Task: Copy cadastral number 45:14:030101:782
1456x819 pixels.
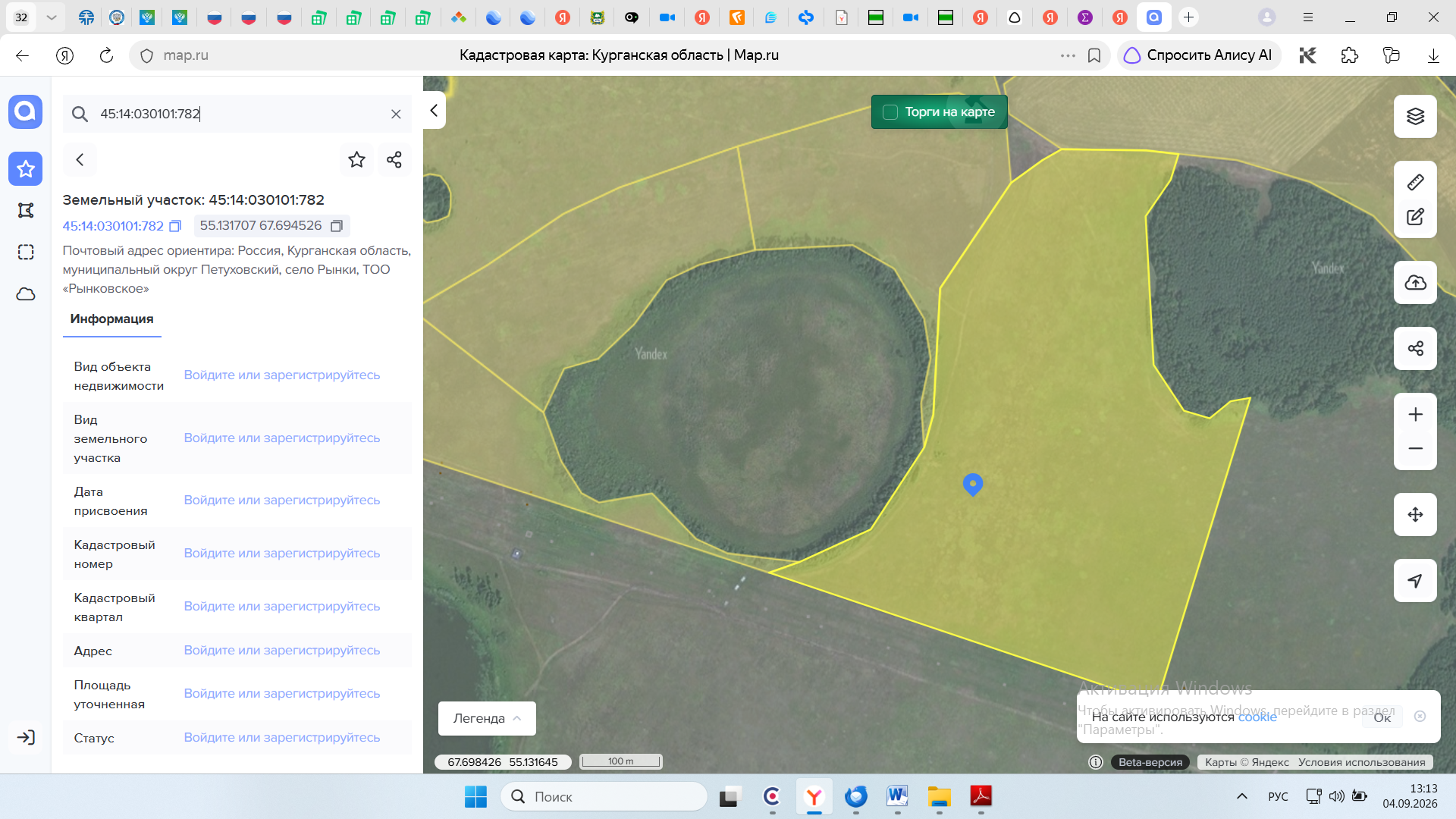Action: pos(175,226)
